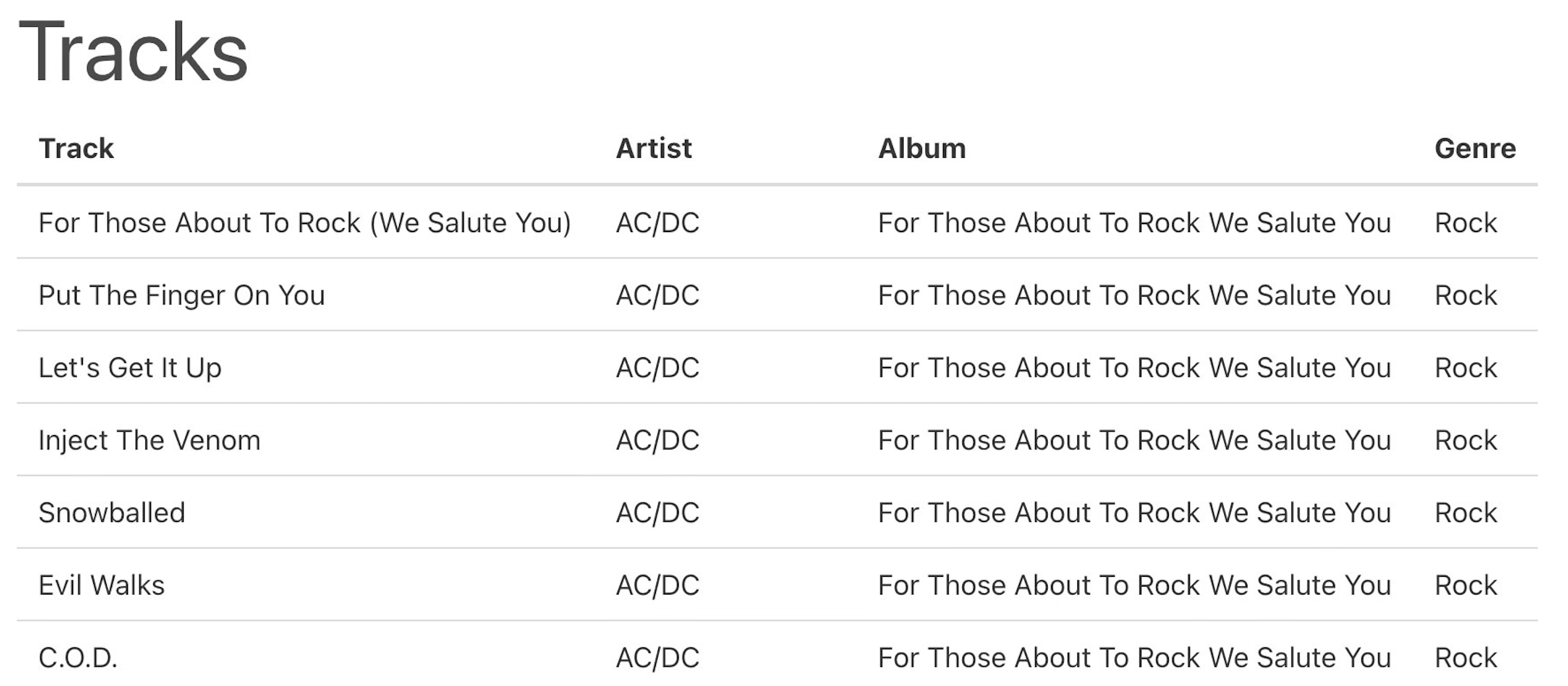
Task: Click AC/DC artist in Evil Walks row
Action: click(658, 585)
